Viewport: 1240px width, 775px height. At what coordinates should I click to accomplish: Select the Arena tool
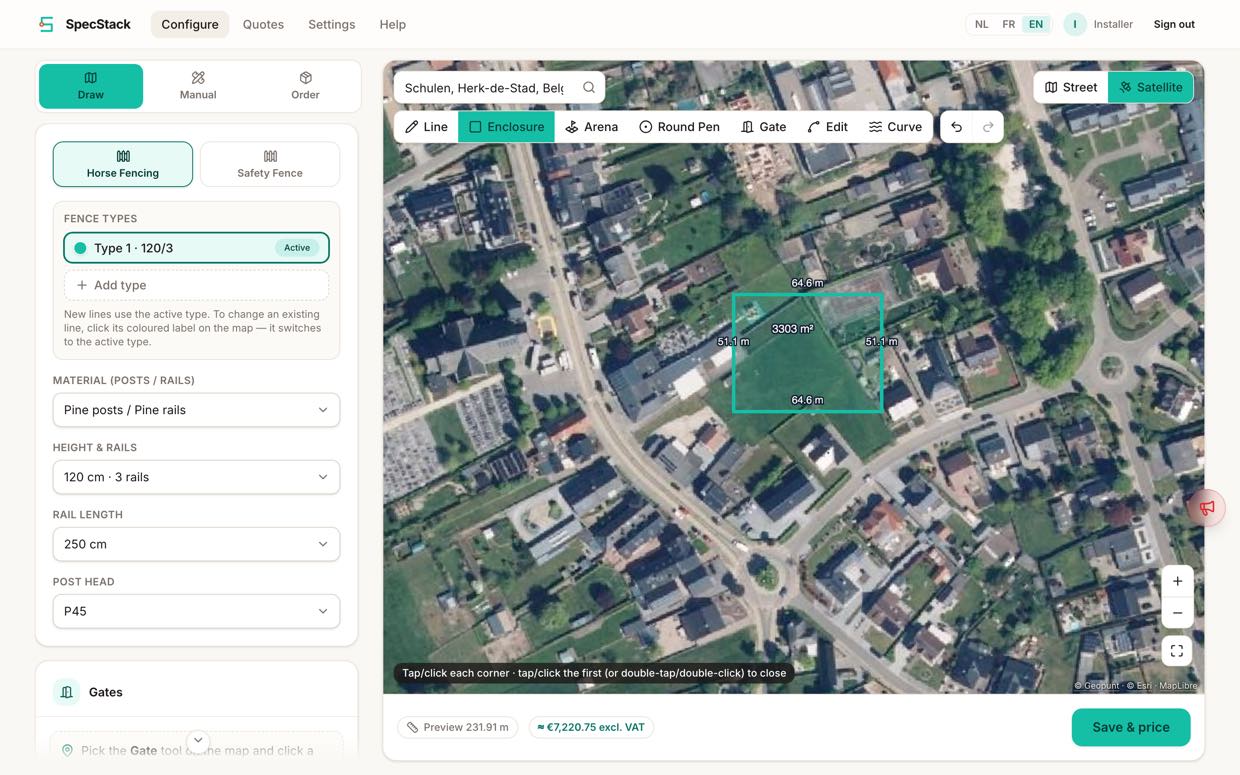tap(591, 127)
